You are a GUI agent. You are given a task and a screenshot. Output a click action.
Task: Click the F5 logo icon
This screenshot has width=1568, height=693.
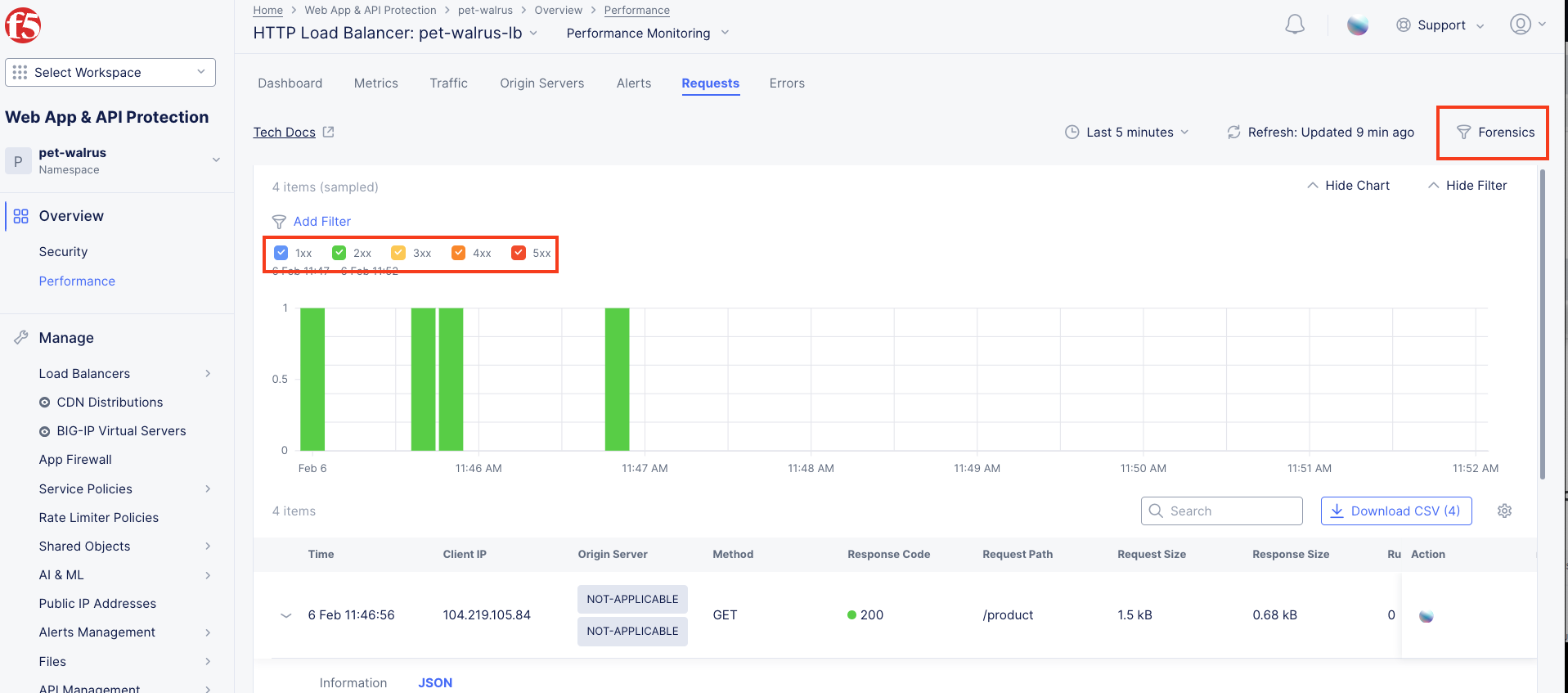pos(23,25)
